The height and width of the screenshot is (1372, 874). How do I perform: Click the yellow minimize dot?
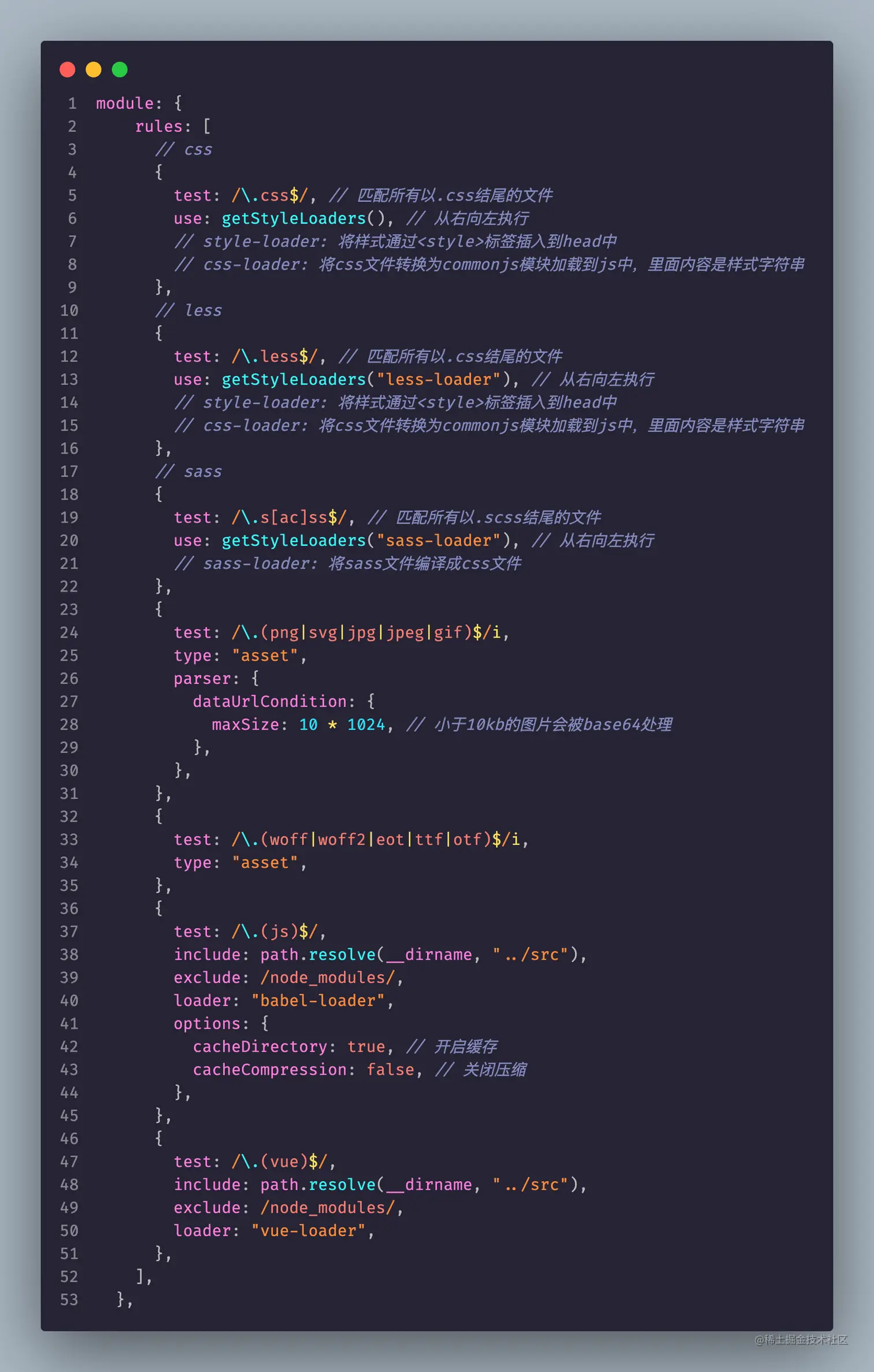coord(94,69)
